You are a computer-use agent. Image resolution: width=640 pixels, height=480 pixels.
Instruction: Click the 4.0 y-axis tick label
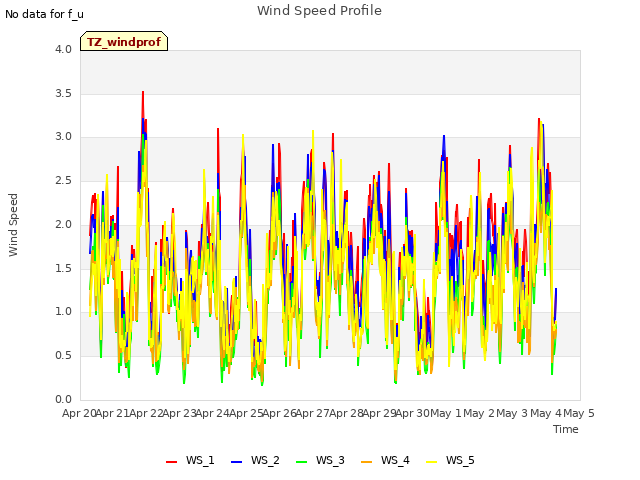pyautogui.click(x=63, y=49)
